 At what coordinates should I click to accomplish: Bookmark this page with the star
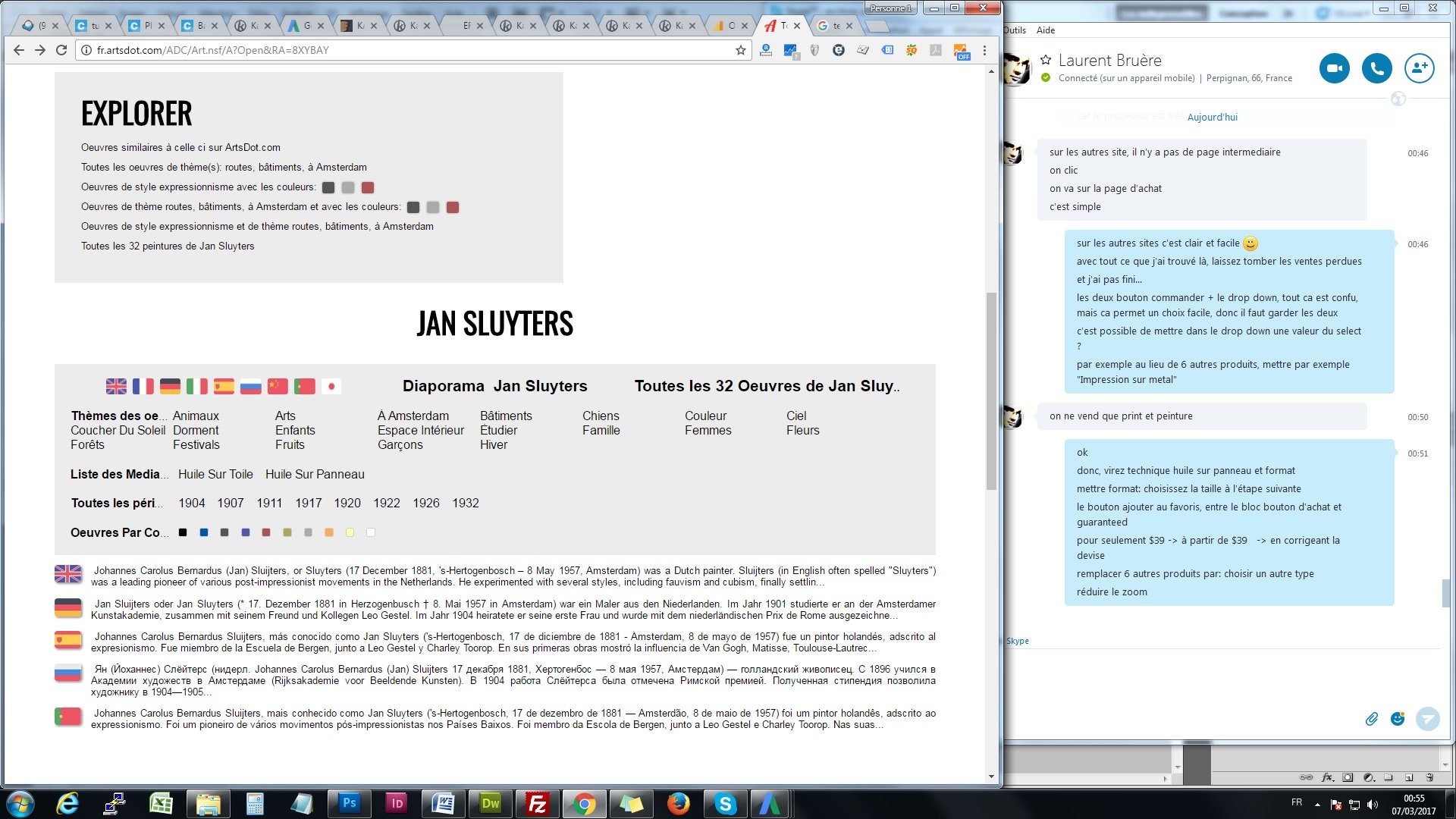(x=741, y=50)
